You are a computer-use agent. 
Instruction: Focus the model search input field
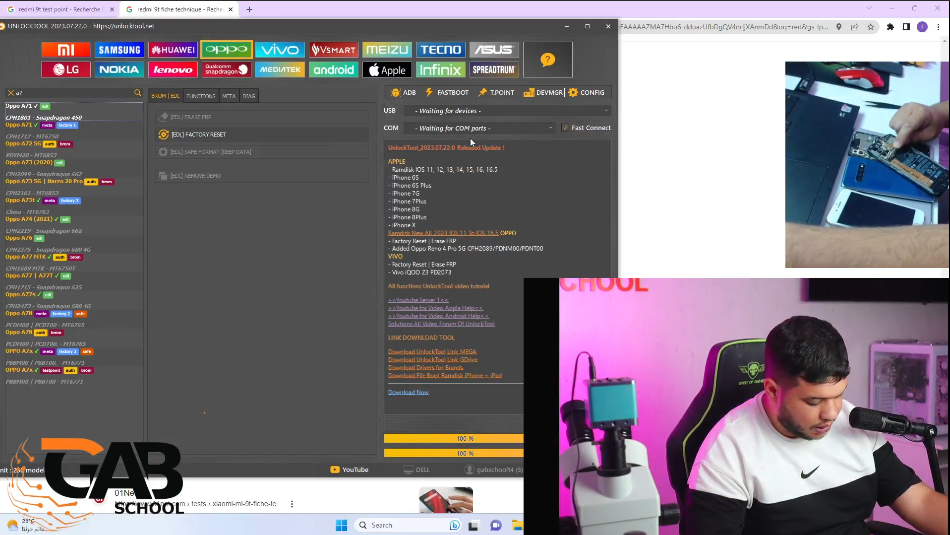(x=73, y=93)
